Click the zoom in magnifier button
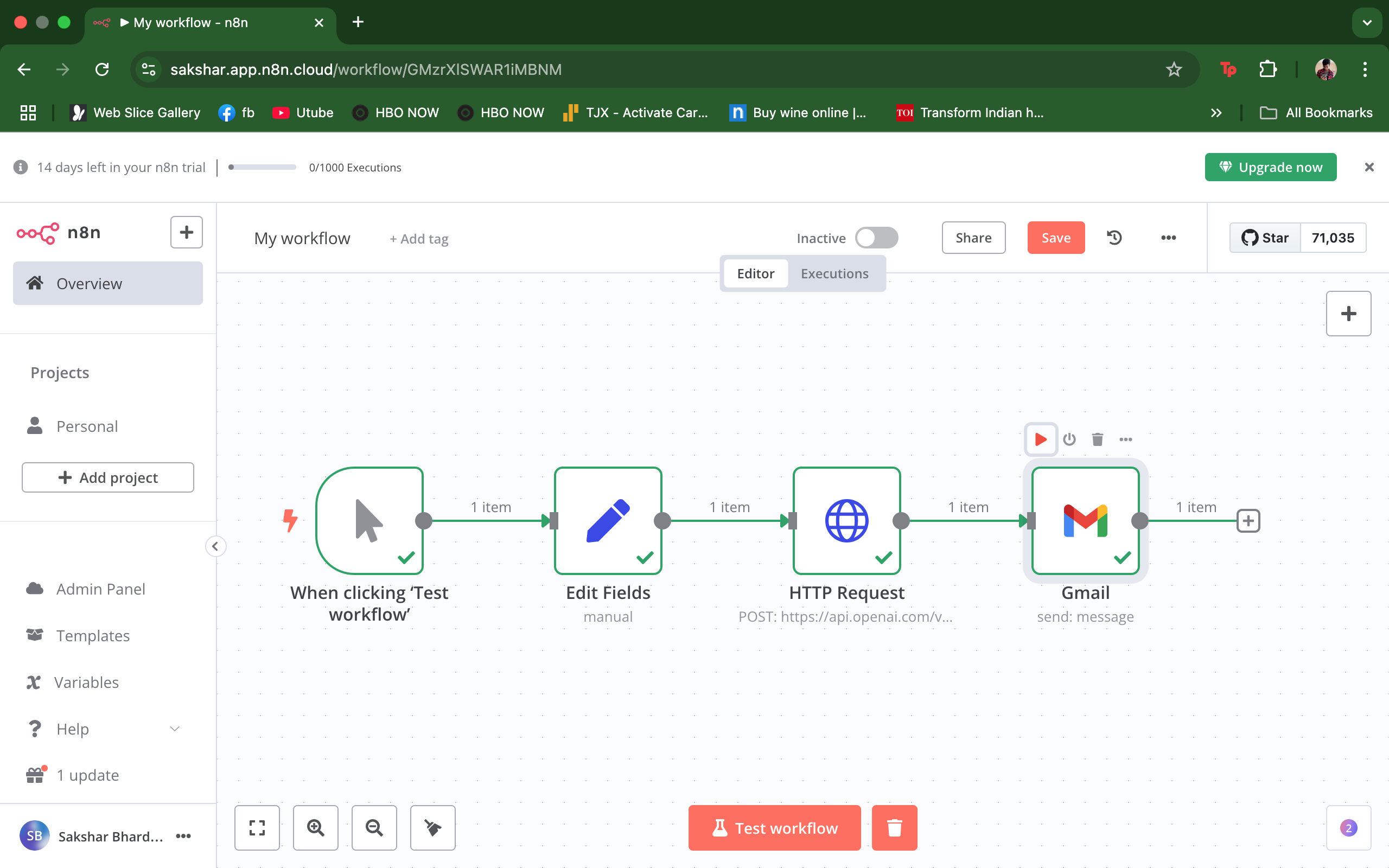The height and width of the screenshot is (868, 1389). tap(315, 827)
